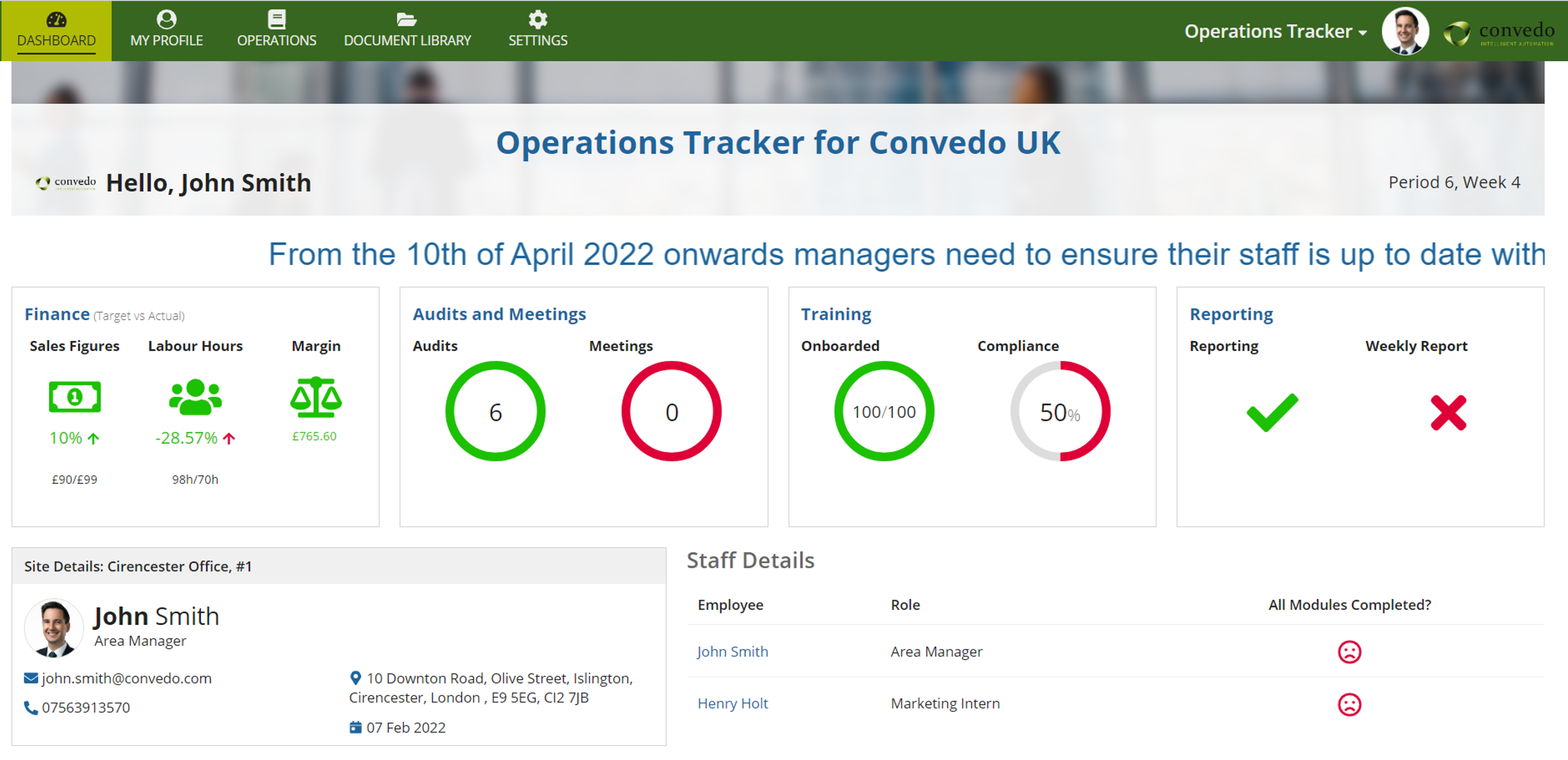Open the Document Library tab
Screen dimensions: 1568x760
(407, 31)
